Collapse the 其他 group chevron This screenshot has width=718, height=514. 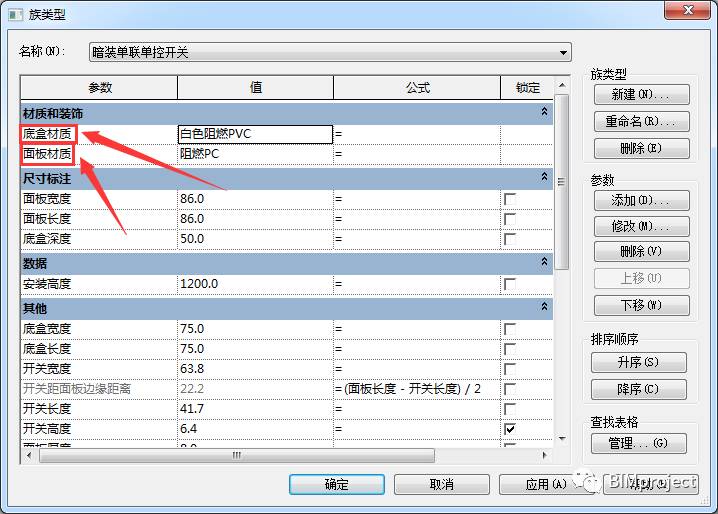(x=544, y=306)
